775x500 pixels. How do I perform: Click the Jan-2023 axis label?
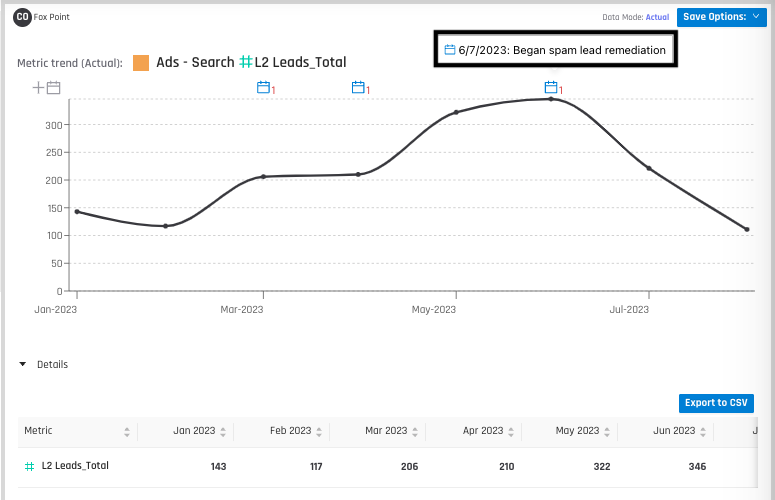[55, 309]
